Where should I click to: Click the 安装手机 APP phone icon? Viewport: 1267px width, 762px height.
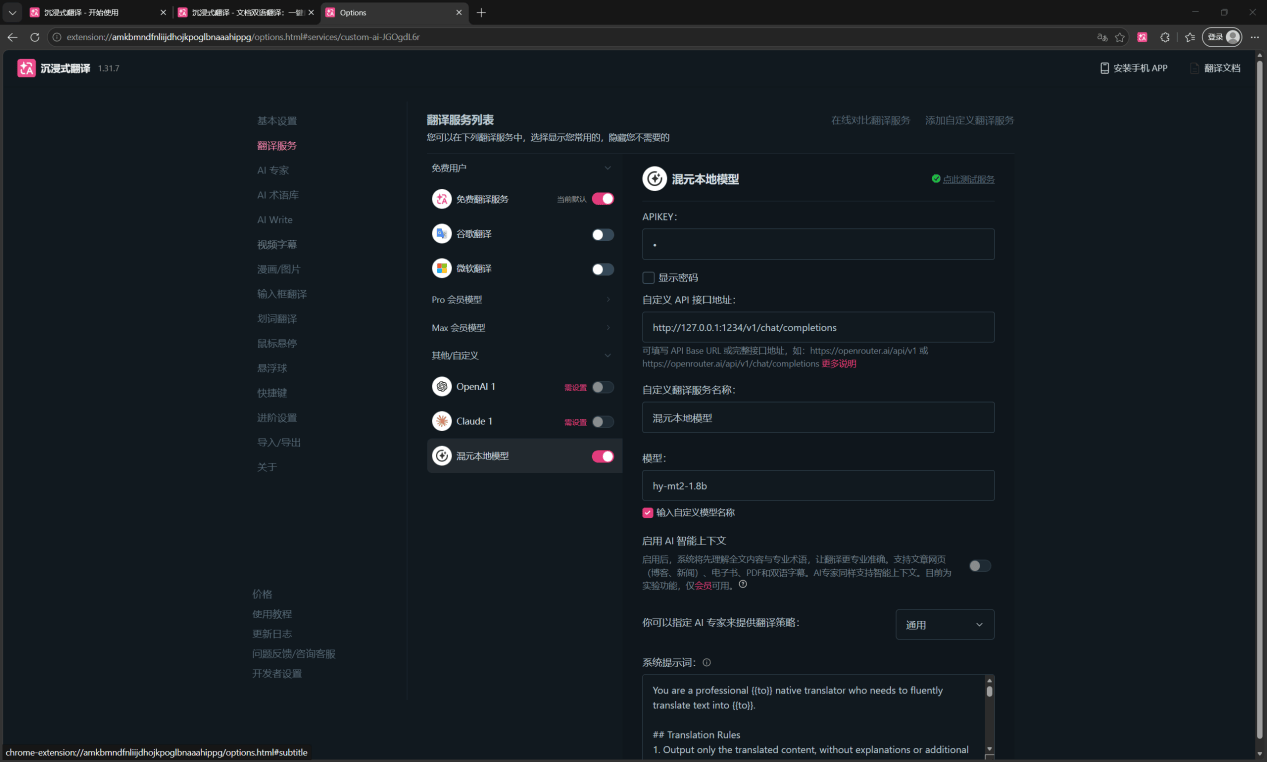coord(1104,68)
